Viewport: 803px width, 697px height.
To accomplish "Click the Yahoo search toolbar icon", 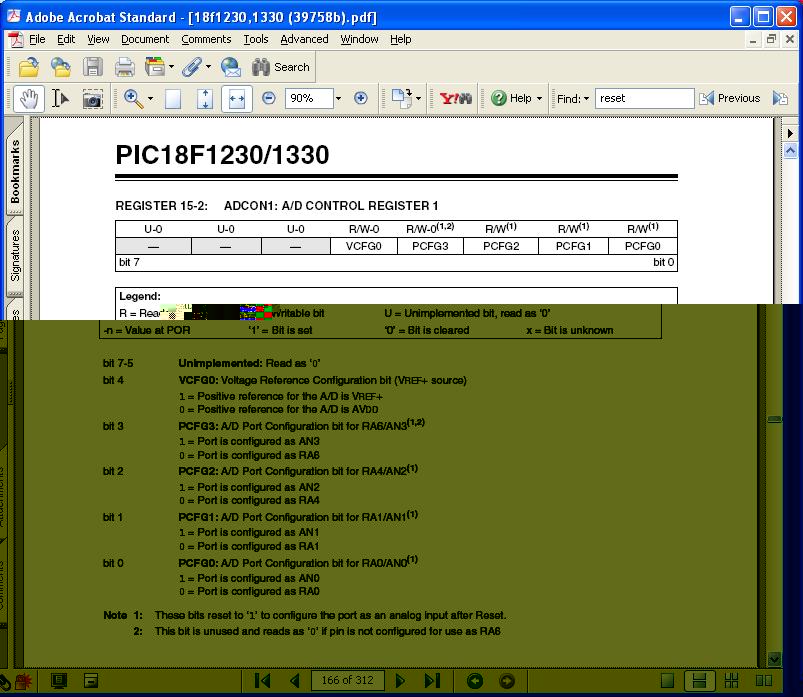I will tap(455, 98).
